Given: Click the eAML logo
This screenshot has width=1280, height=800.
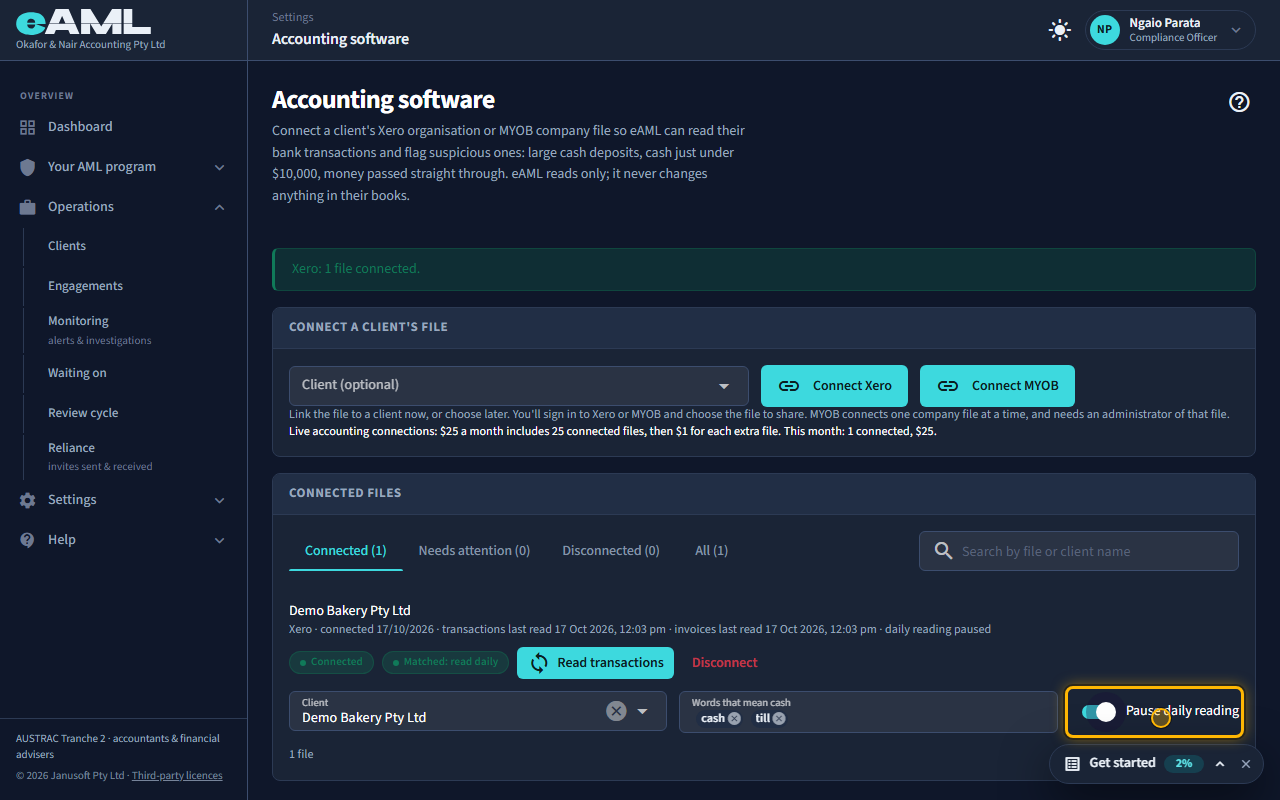Looking at the screenshot, I should pos(83,23).
